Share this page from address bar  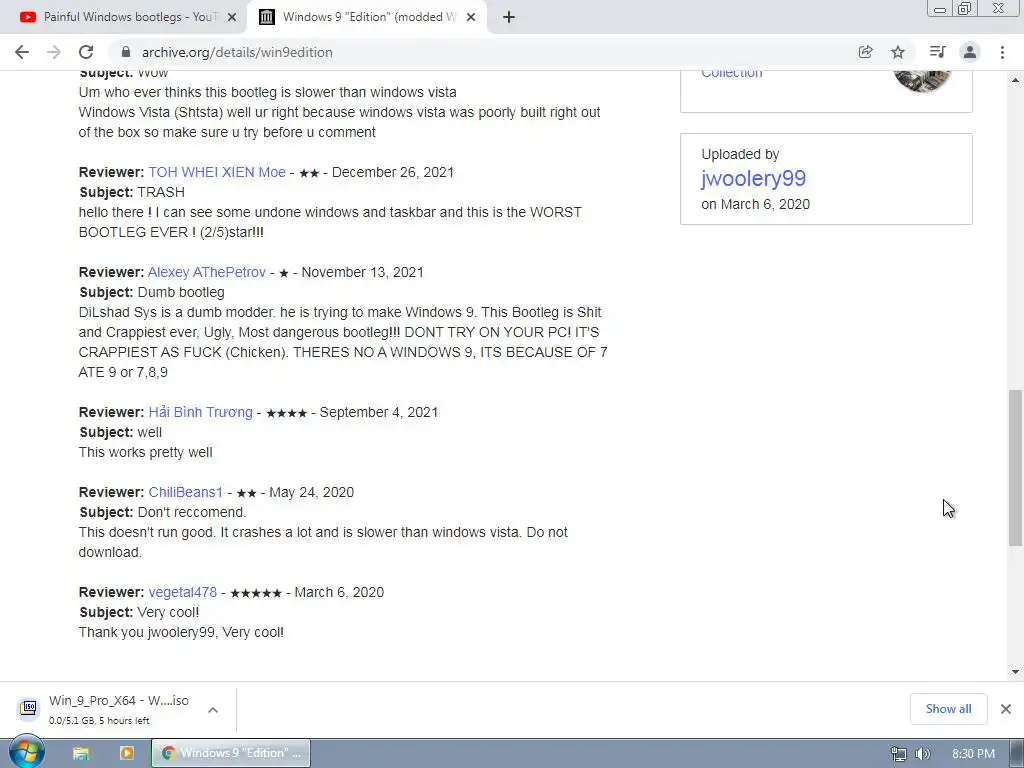click(865, 52)
